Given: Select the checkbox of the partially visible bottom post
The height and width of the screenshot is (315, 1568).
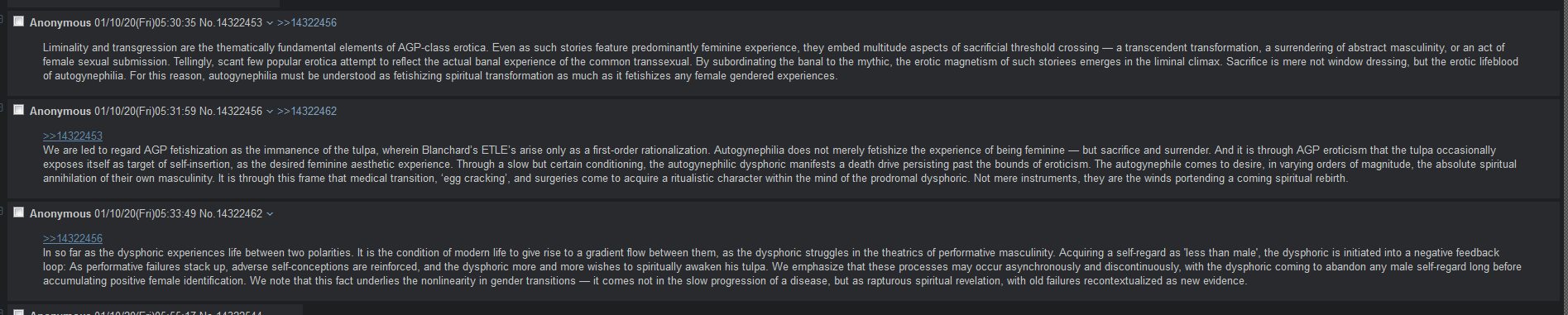Looking at the screenshot, I should tap(18, 313).
